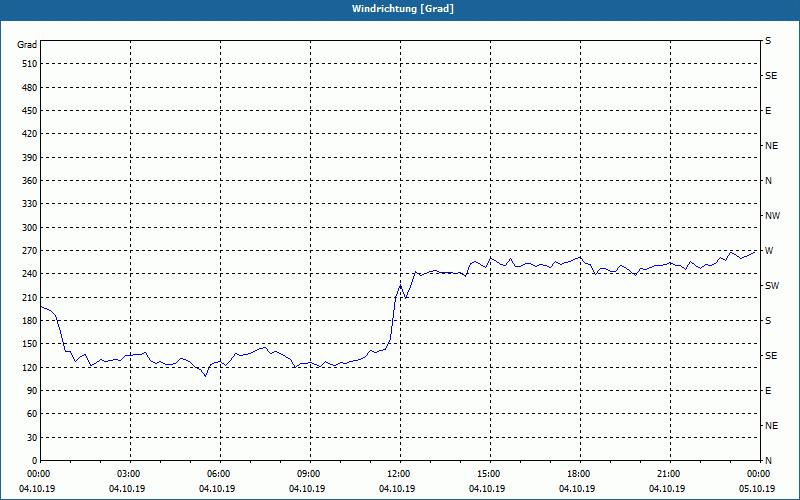The width and height of the screenshot is (800, 500).
Task: Select the 21:00 time axis label
Action: point(668,474)
